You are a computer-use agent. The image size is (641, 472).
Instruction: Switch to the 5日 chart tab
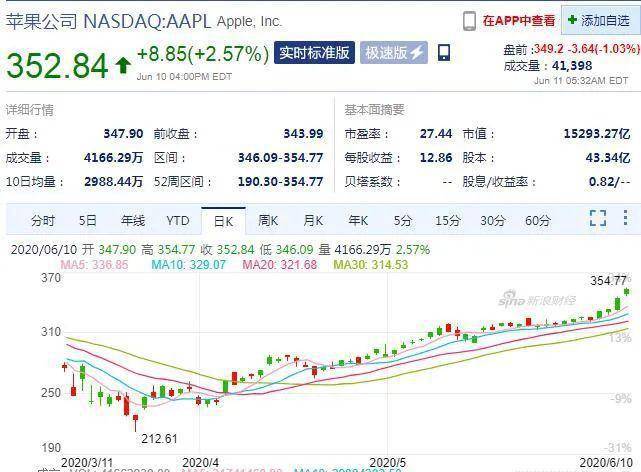[x=87, y=221]
